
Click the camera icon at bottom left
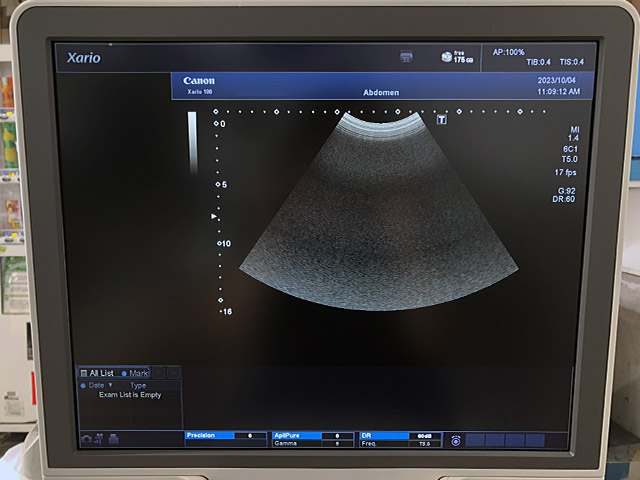coord(86,439)
